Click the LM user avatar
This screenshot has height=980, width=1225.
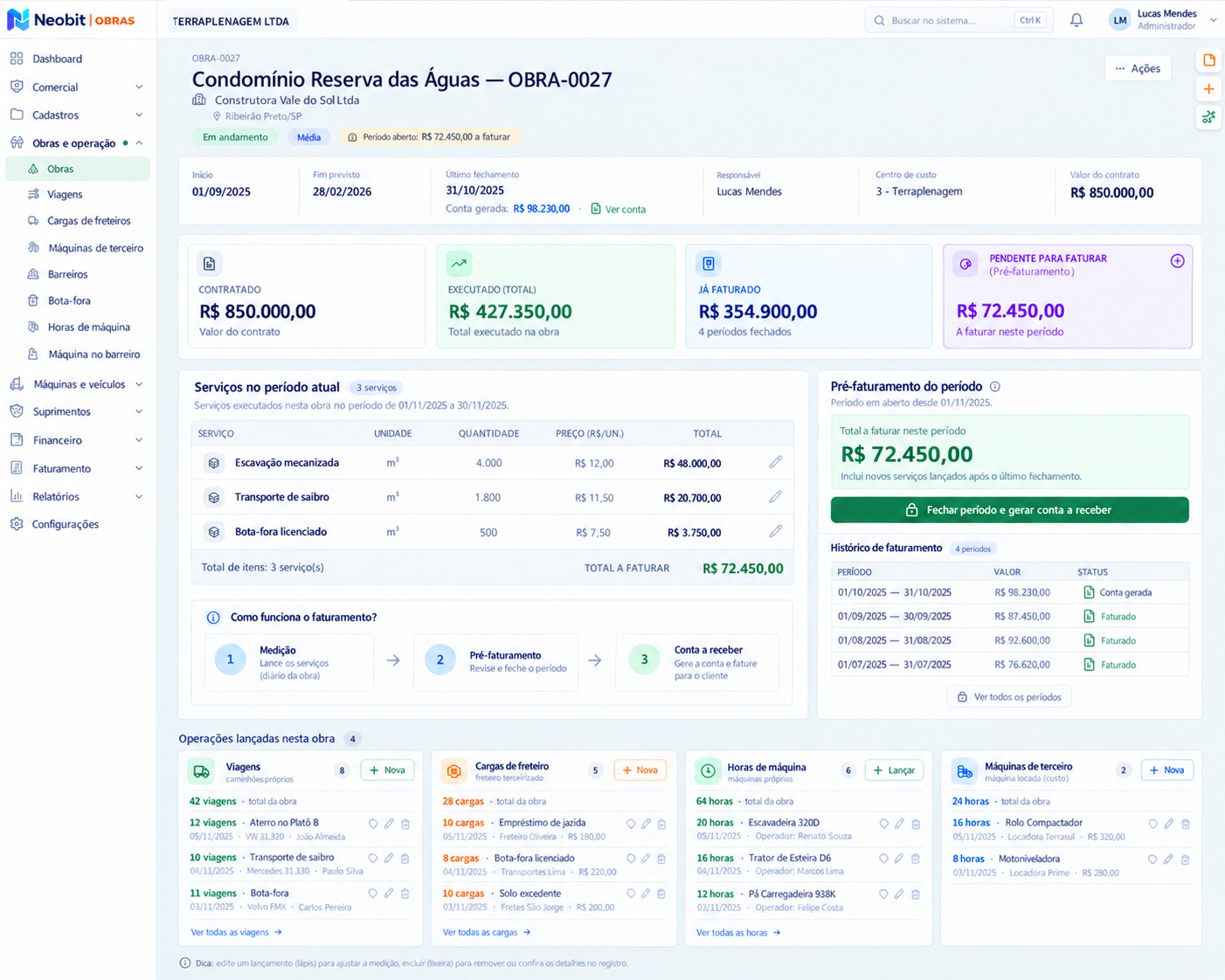point(1119,20)
